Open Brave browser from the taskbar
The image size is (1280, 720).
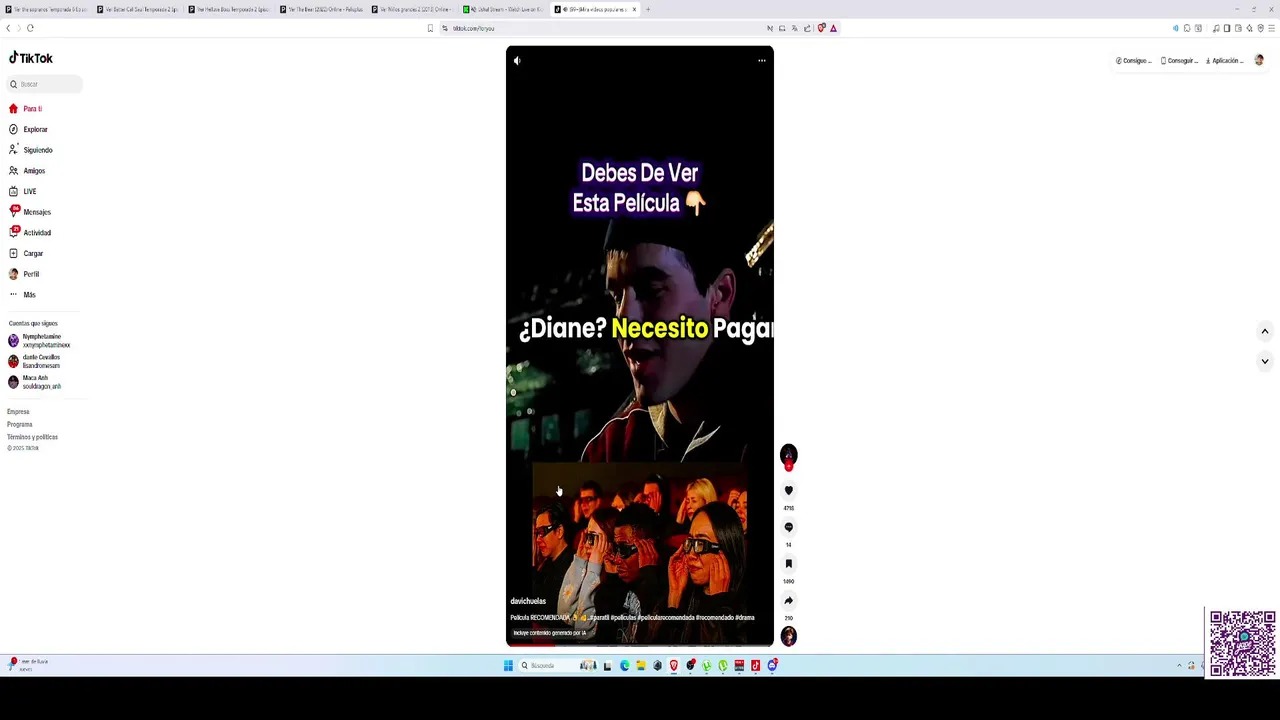[x=674, y=665]
